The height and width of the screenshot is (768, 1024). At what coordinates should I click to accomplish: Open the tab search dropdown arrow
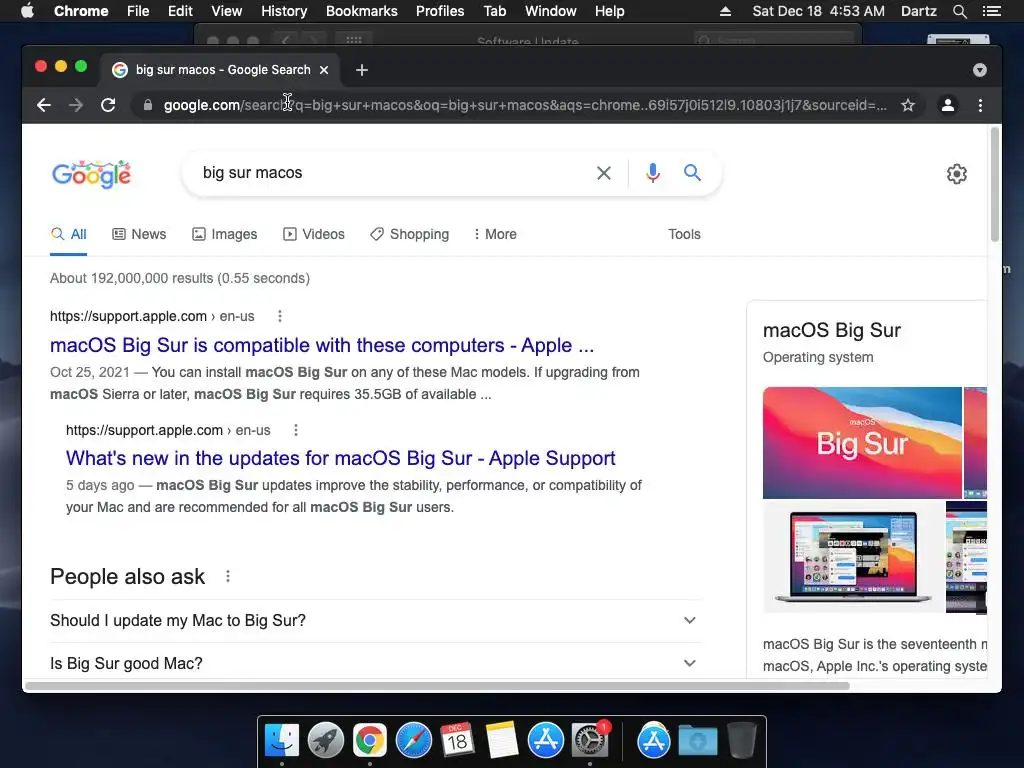(x=980, y=70)
